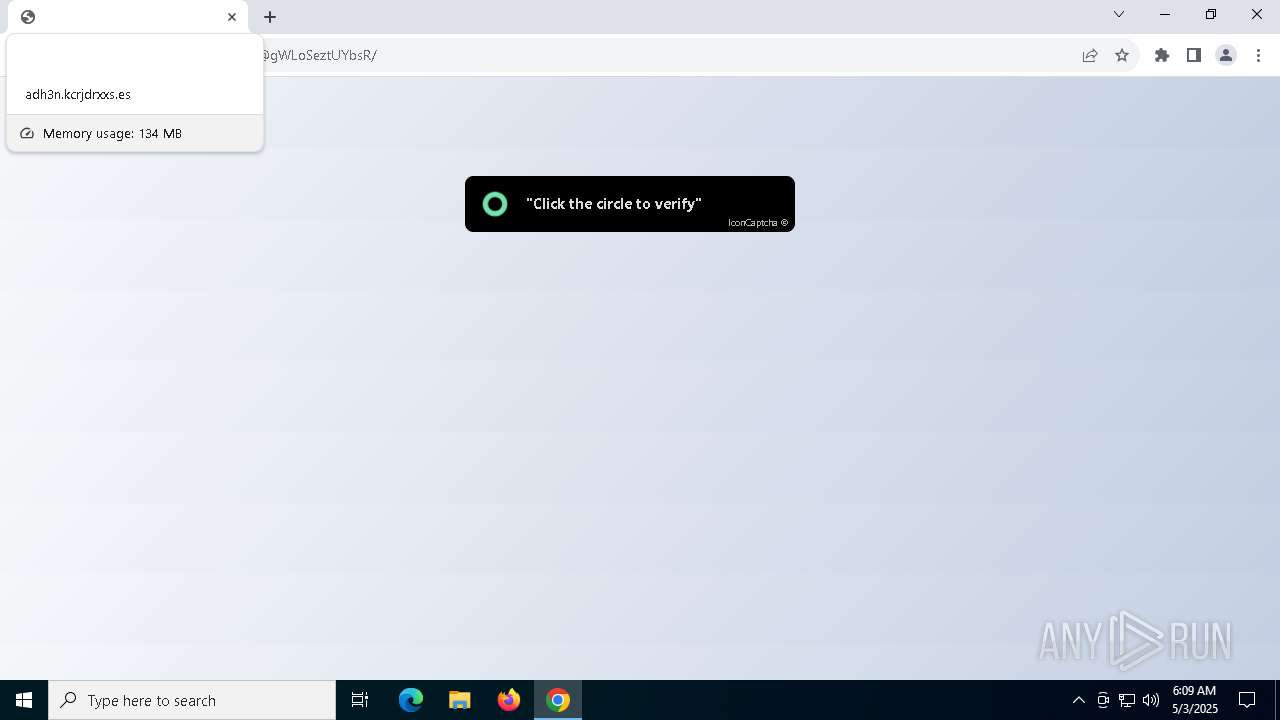Open Task View on taskbar
This screenshot has width=1280, height=720.
tap(360, 700)
